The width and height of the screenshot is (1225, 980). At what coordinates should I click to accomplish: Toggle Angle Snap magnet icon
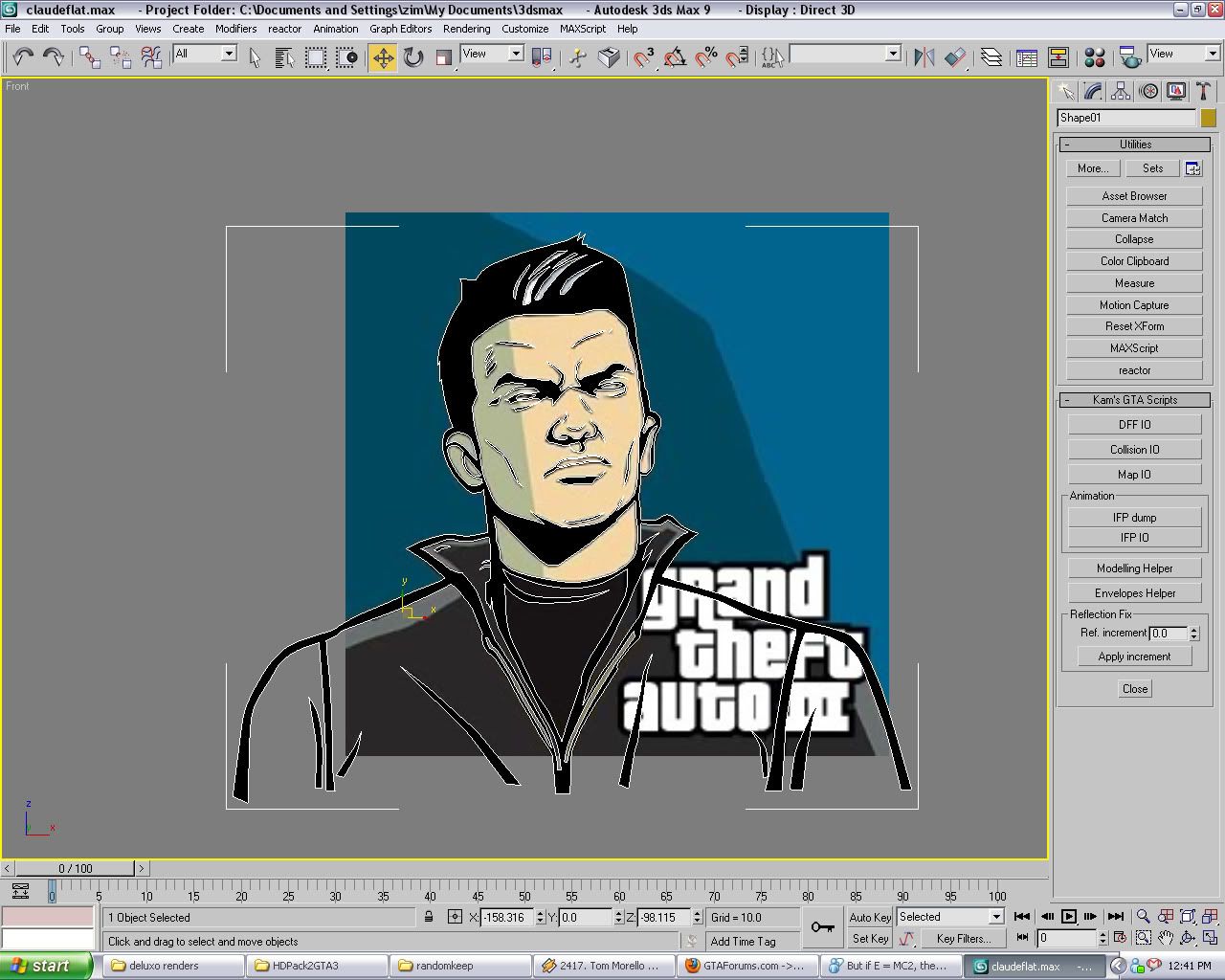pos(675,57)
